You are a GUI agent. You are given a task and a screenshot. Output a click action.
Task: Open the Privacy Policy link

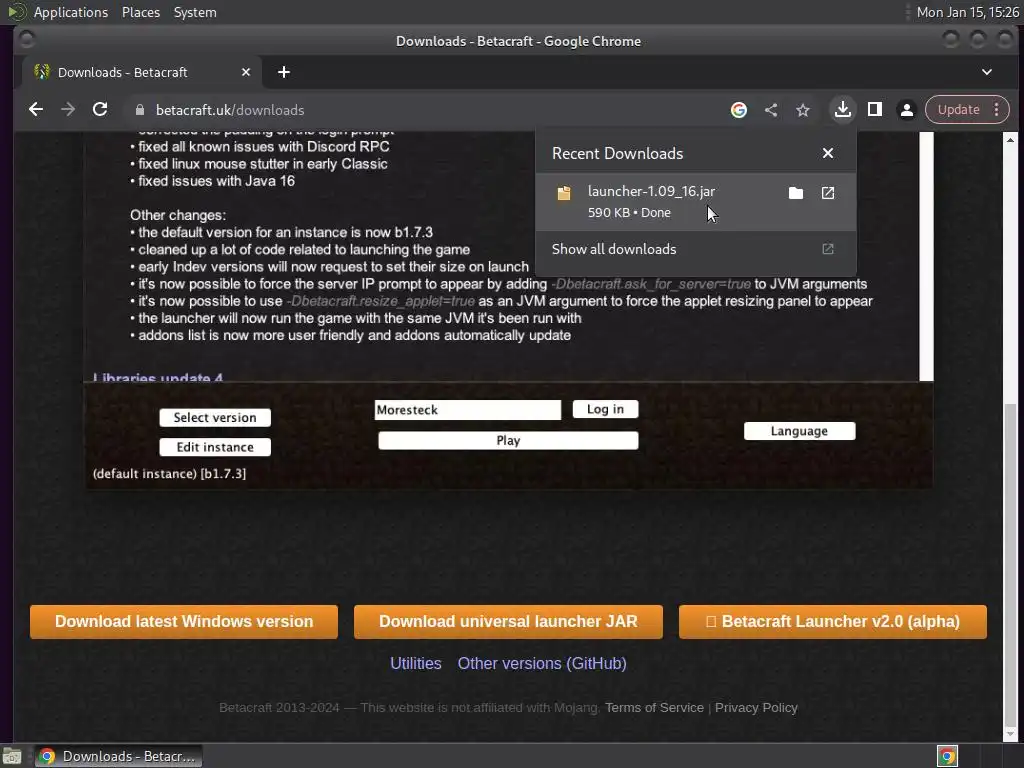pos(756,707)
